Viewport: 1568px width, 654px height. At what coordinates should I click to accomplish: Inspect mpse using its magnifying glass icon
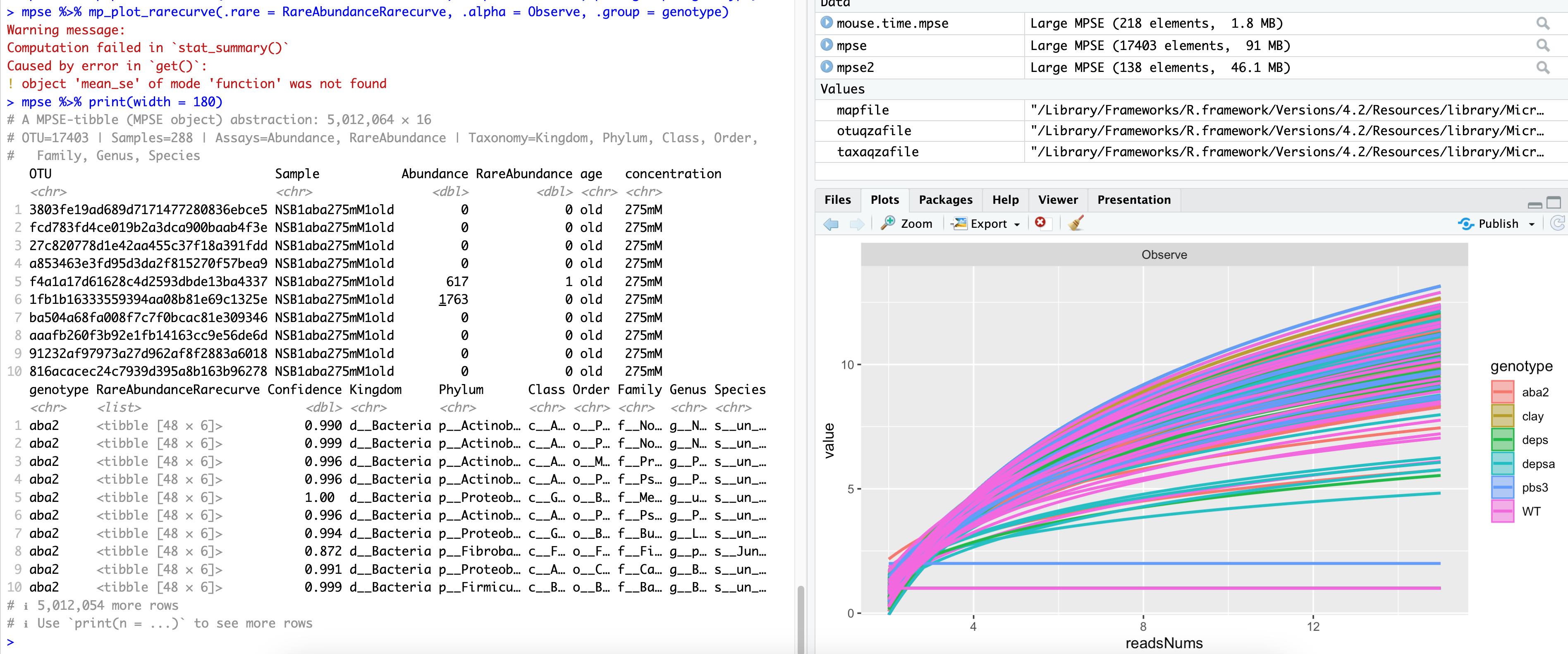pos(1544,45)
